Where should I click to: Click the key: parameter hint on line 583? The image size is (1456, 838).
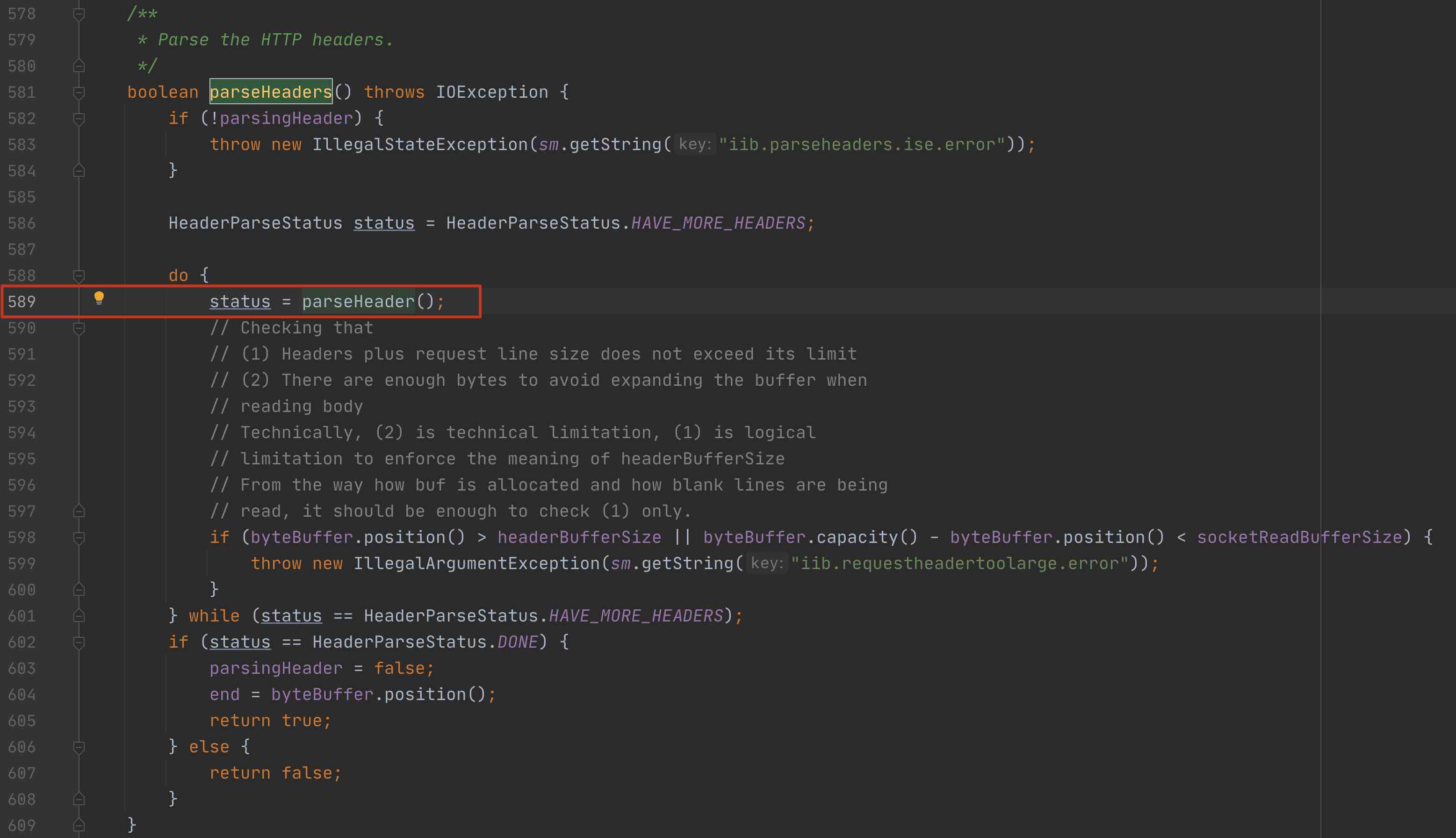[695, 144]
